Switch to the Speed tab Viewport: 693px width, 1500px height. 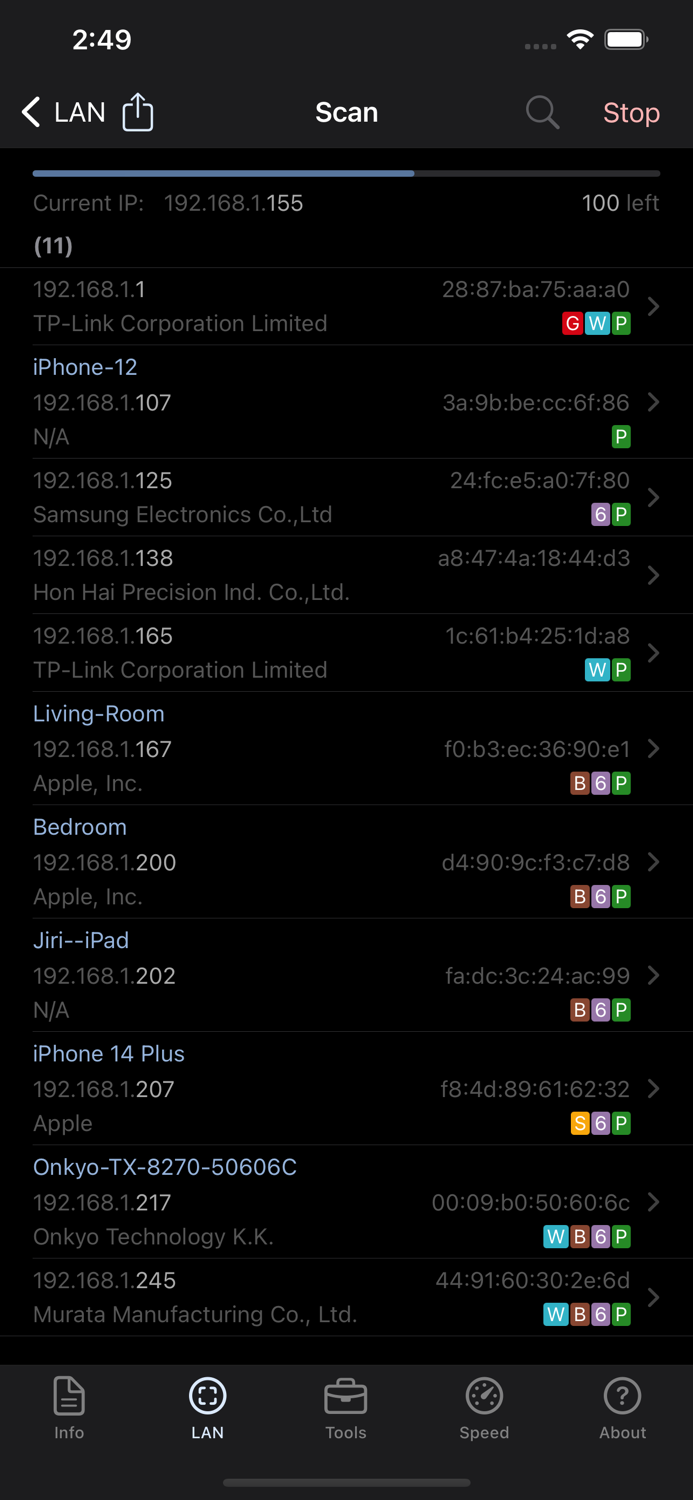484,1408
